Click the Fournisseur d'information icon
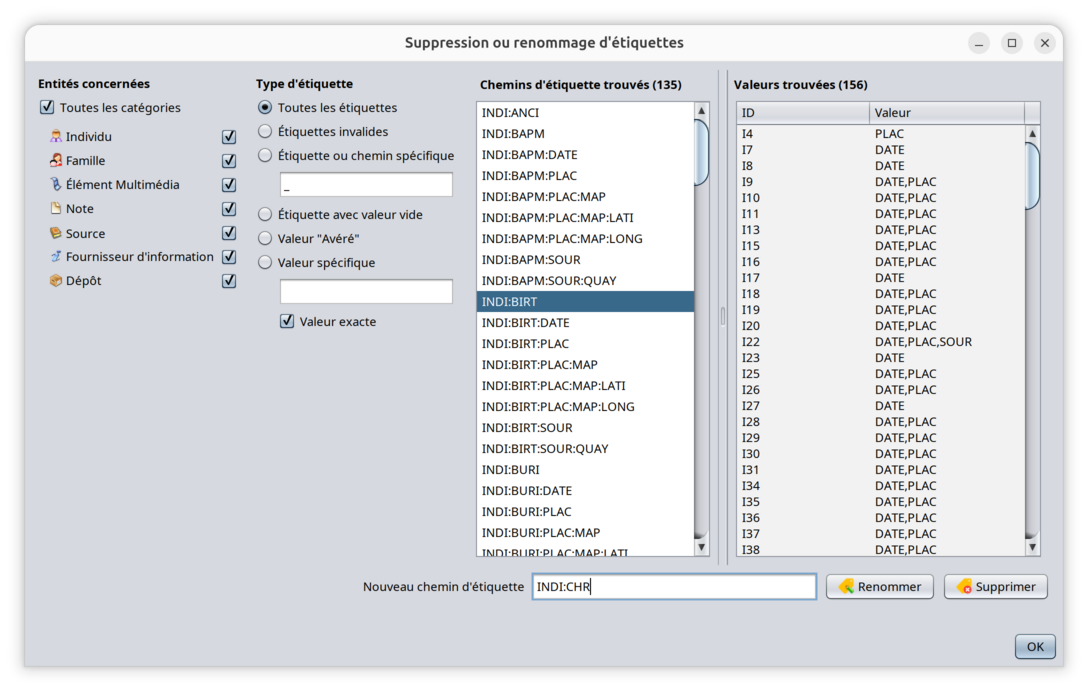 click(x=56, y=257)
